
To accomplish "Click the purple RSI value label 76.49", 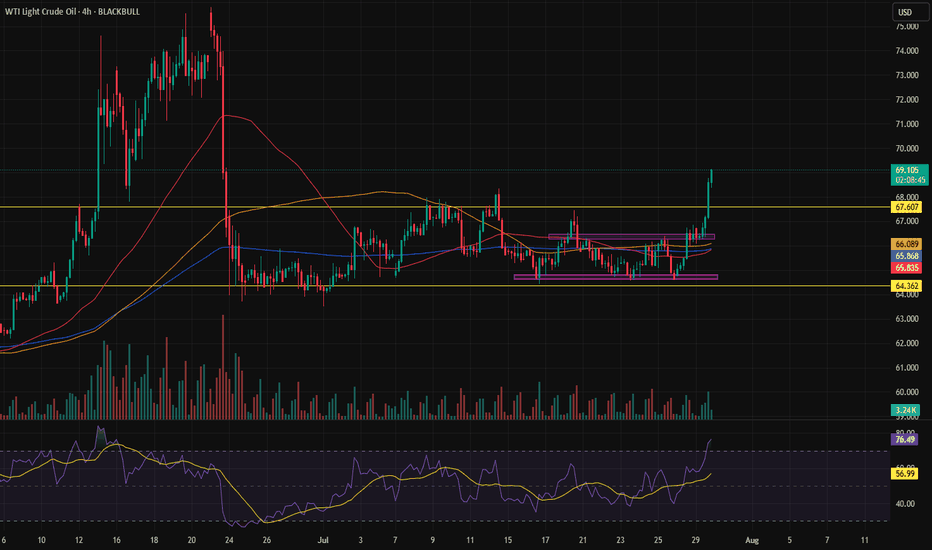I will click(x=905, y=439).
